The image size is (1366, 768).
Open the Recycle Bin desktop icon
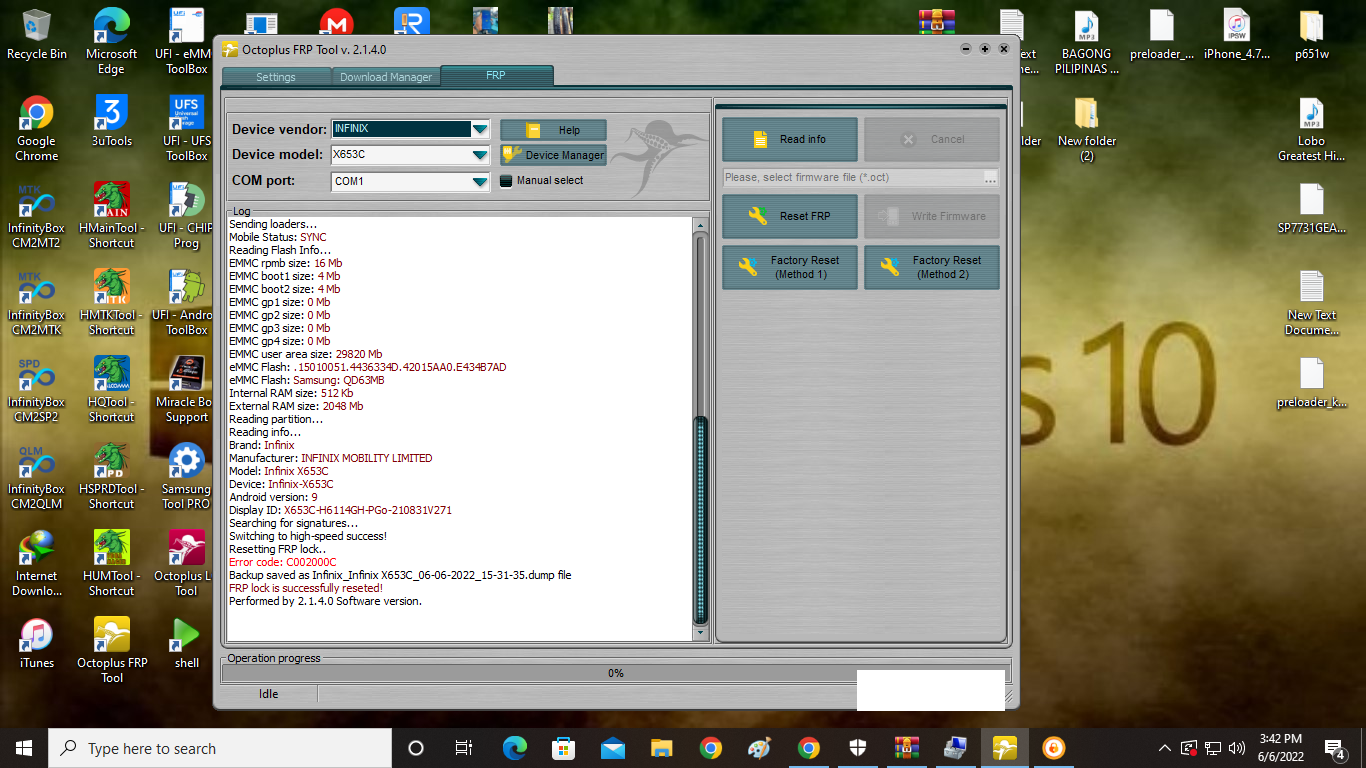(x=37, y=34)
